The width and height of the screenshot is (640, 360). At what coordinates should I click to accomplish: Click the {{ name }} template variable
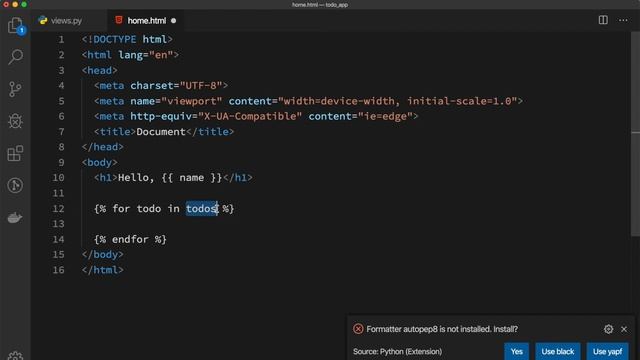coord(191,178)
